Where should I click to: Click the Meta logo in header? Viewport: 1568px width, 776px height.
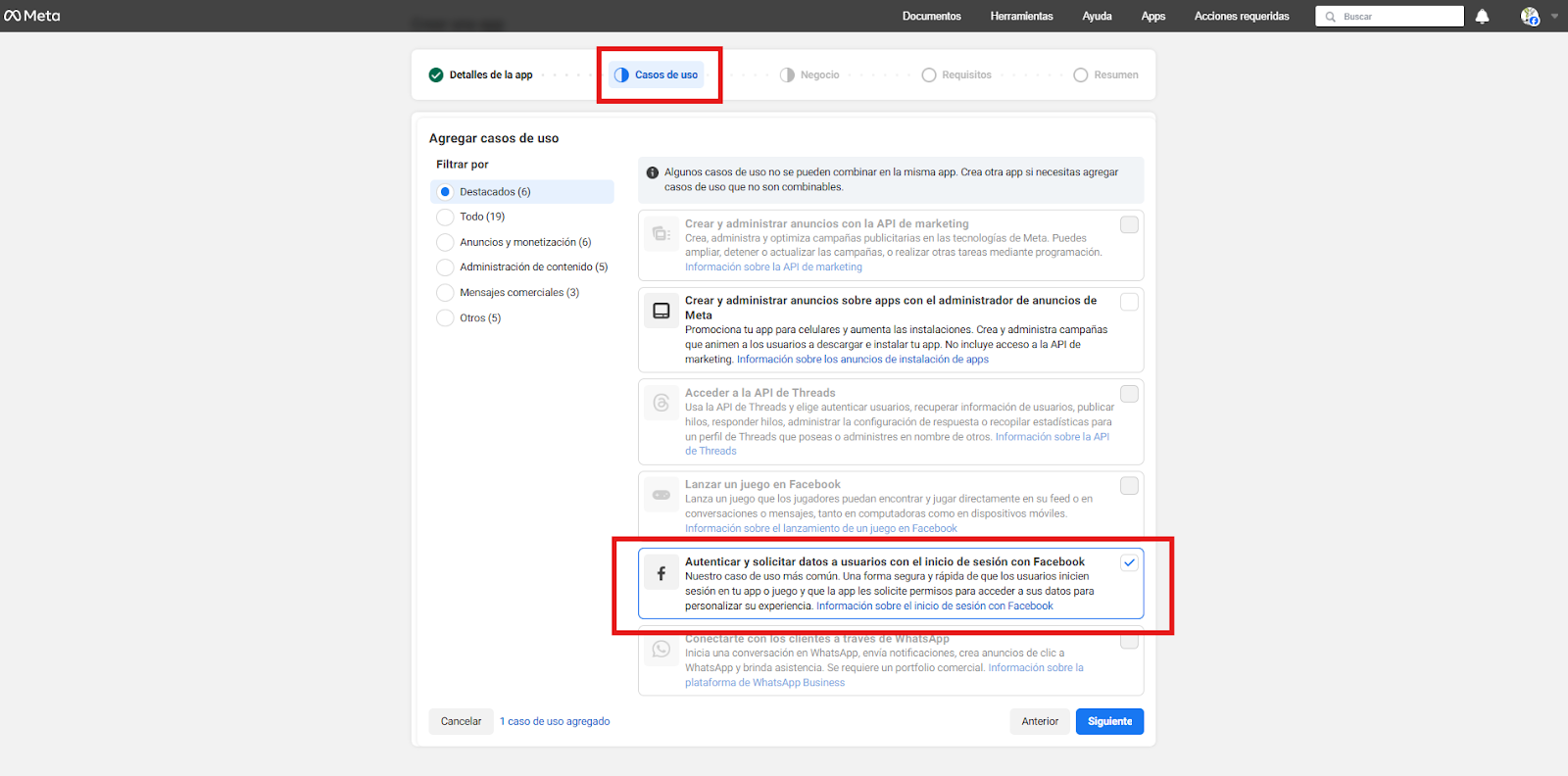pos(32,16)
